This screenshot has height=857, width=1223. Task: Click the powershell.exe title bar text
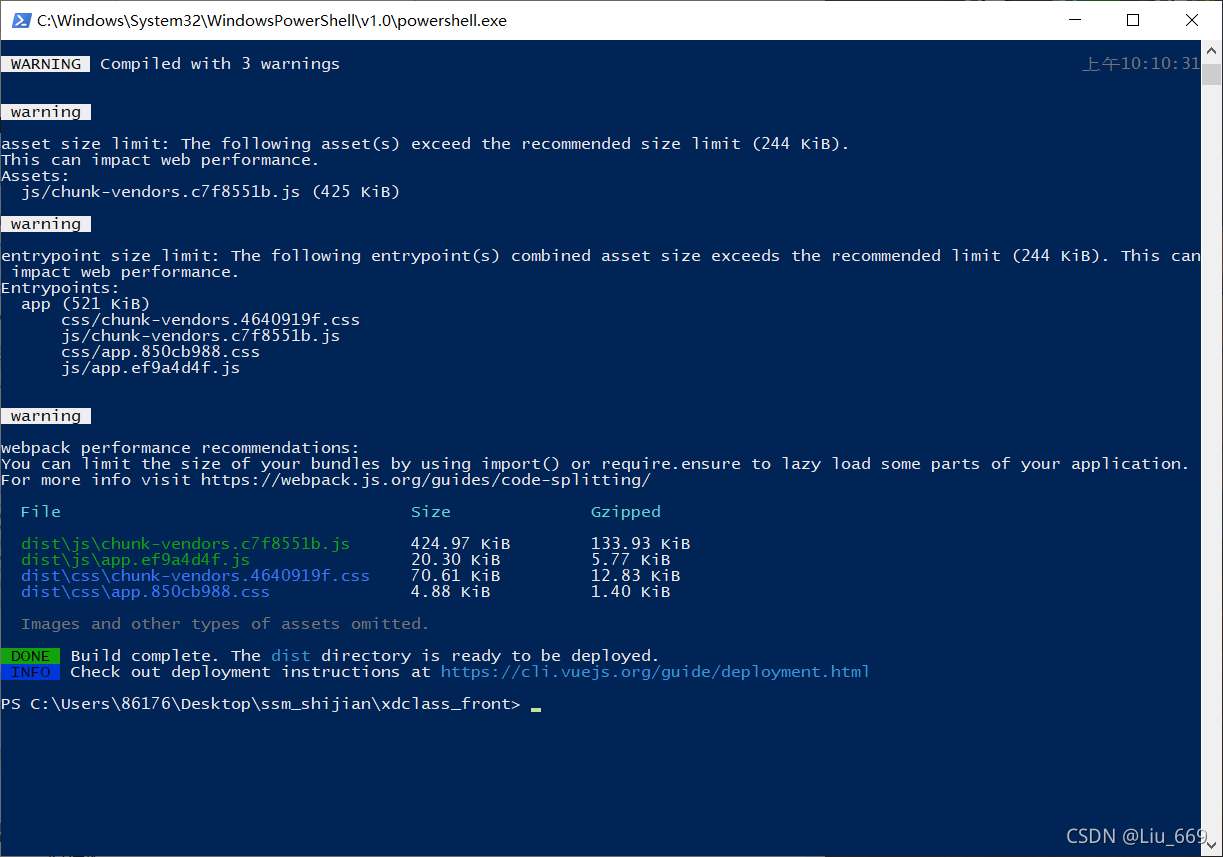click(272, 20)
